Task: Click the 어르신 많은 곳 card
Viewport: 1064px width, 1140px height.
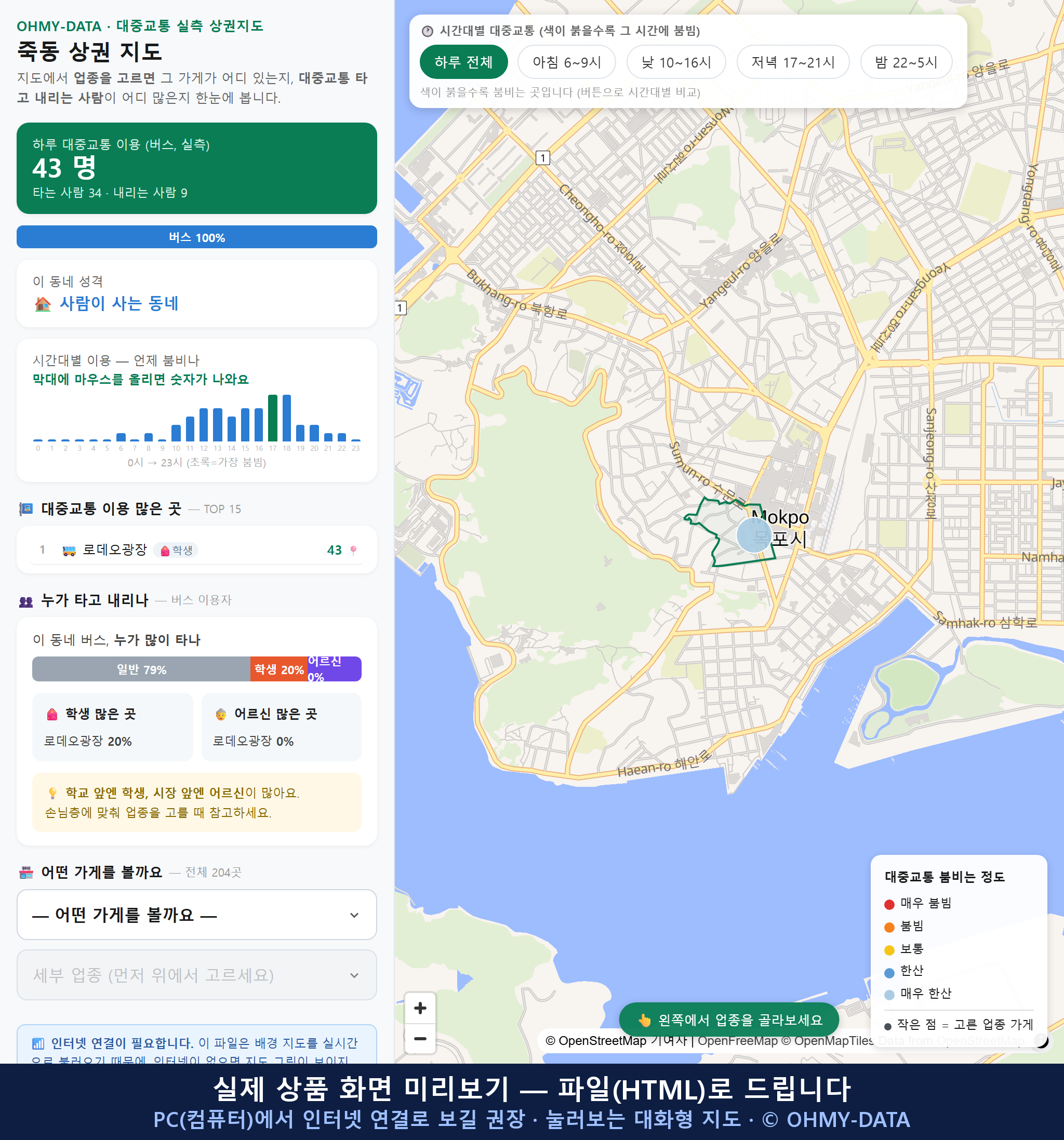Action: click(x=282, y=727)
